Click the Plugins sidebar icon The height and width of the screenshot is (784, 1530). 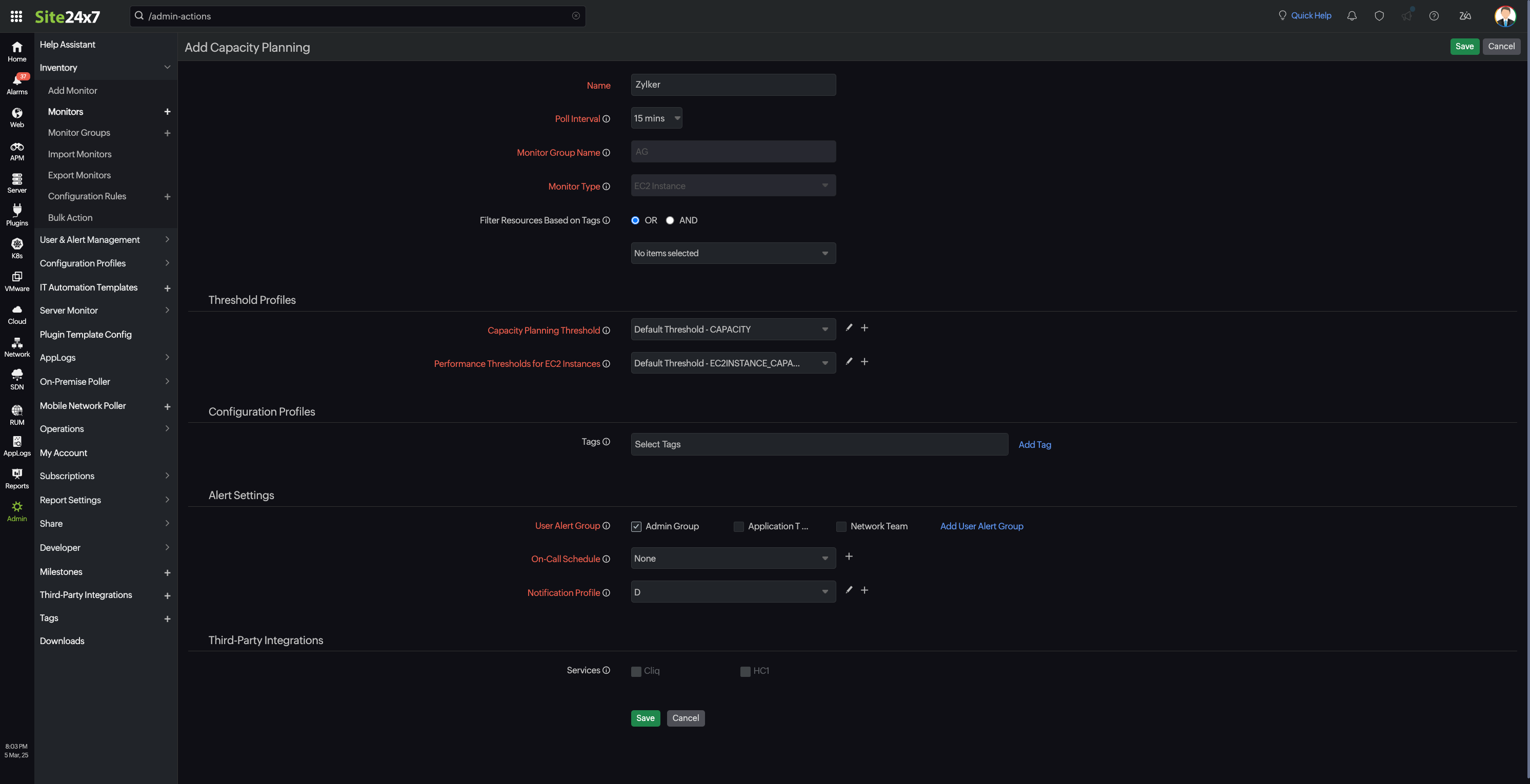[x=16, y=215]
